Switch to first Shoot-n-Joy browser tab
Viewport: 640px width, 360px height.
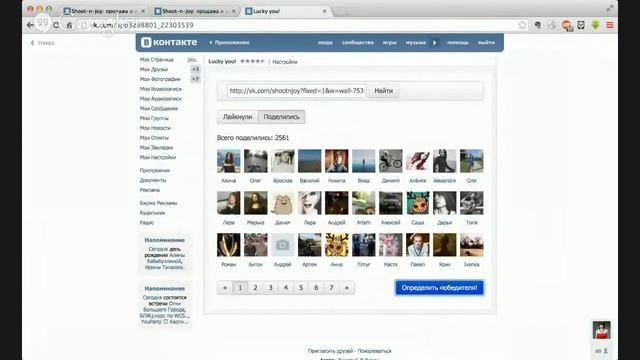(x=104, y=11)
